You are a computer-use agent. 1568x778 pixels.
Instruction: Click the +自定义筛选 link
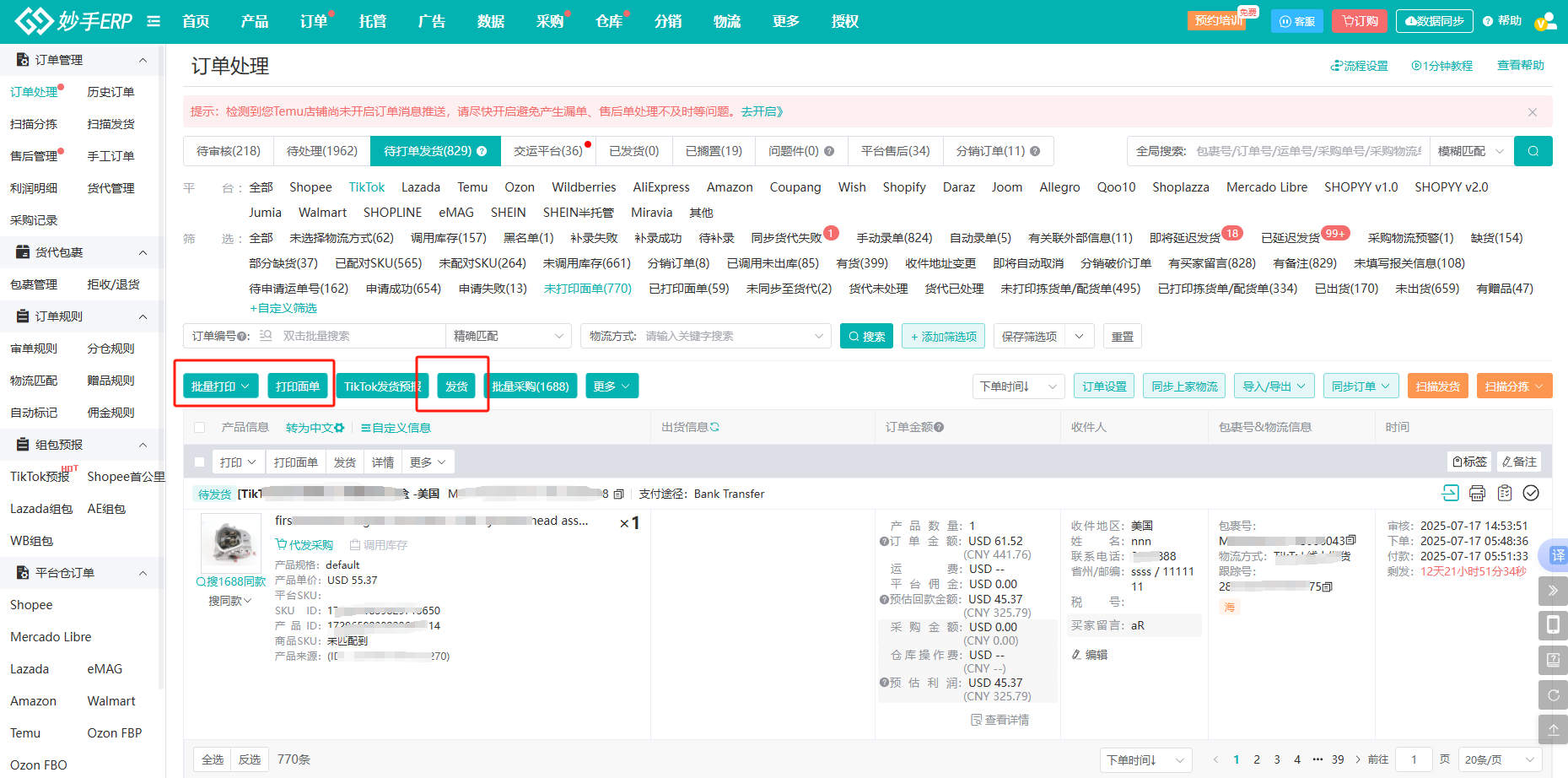click(283, 308)
